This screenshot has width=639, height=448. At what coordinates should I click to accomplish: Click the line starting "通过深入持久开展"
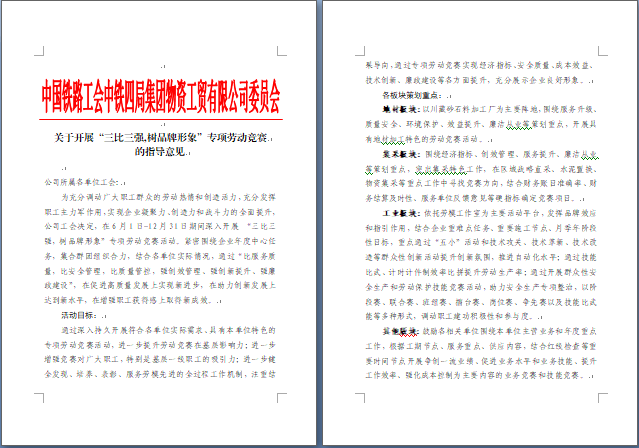pos(168,330)
